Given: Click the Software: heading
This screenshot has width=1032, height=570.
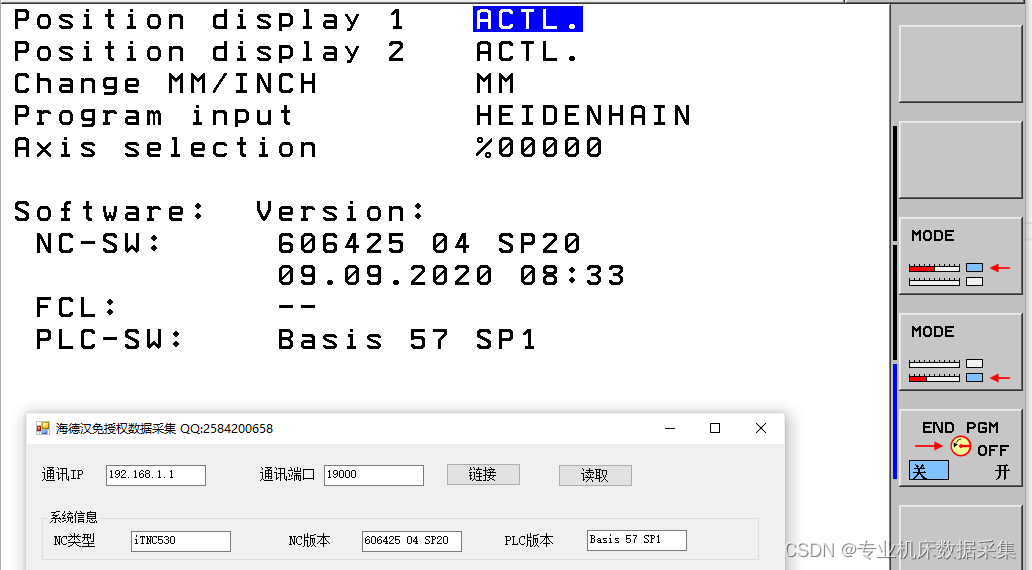Looking at the screenshot, I should (x=109, y=212).
